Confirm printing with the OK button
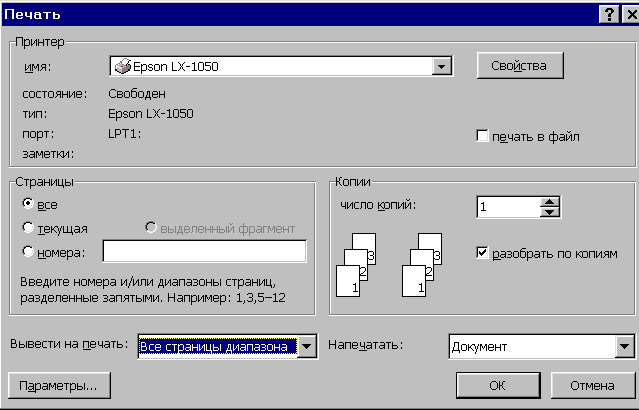 point(498,385)
